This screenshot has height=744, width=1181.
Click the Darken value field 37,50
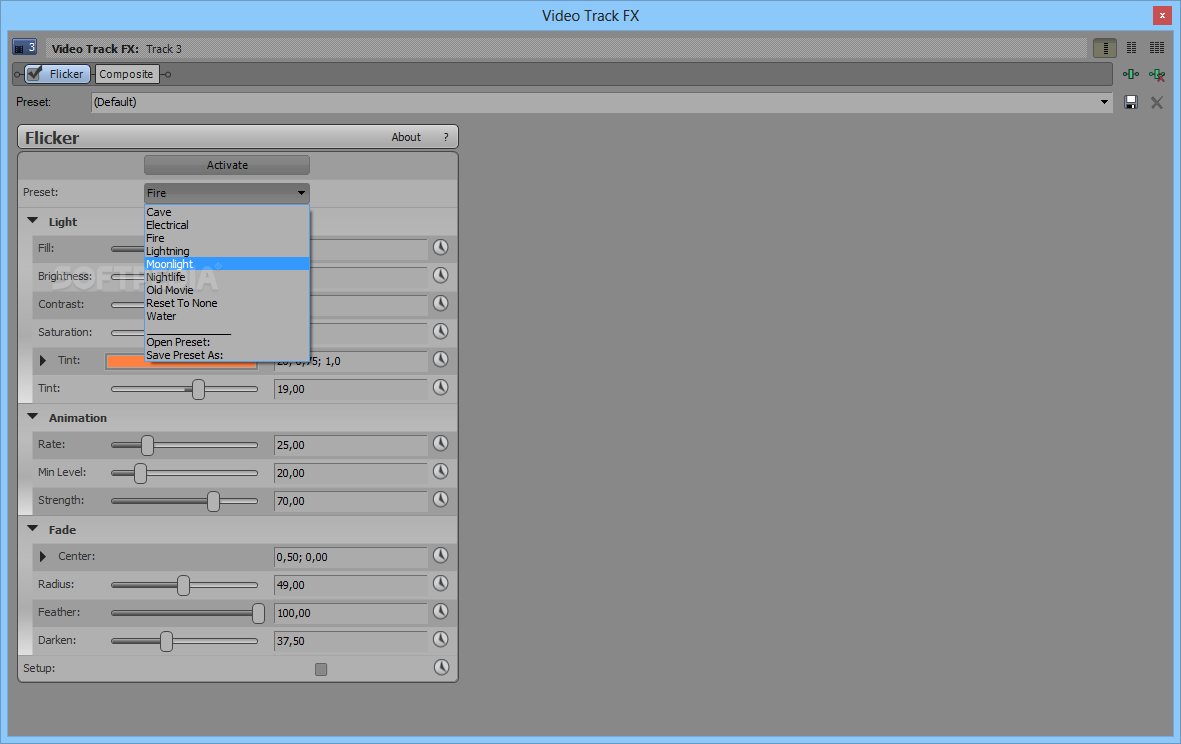click(x=350, y=641)
